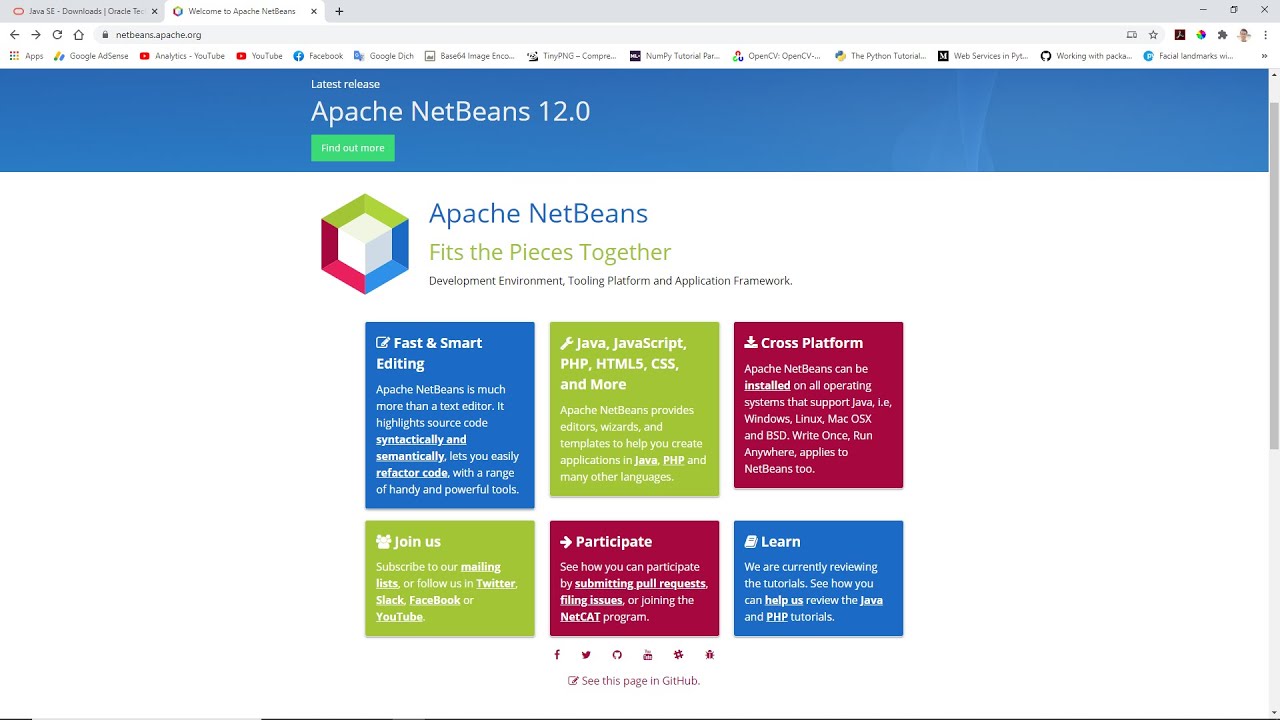This screenshot has width=1280, height=720.
Task: Open the Base64 Image Encoder bookmark
Action: (x=470, y=56)
